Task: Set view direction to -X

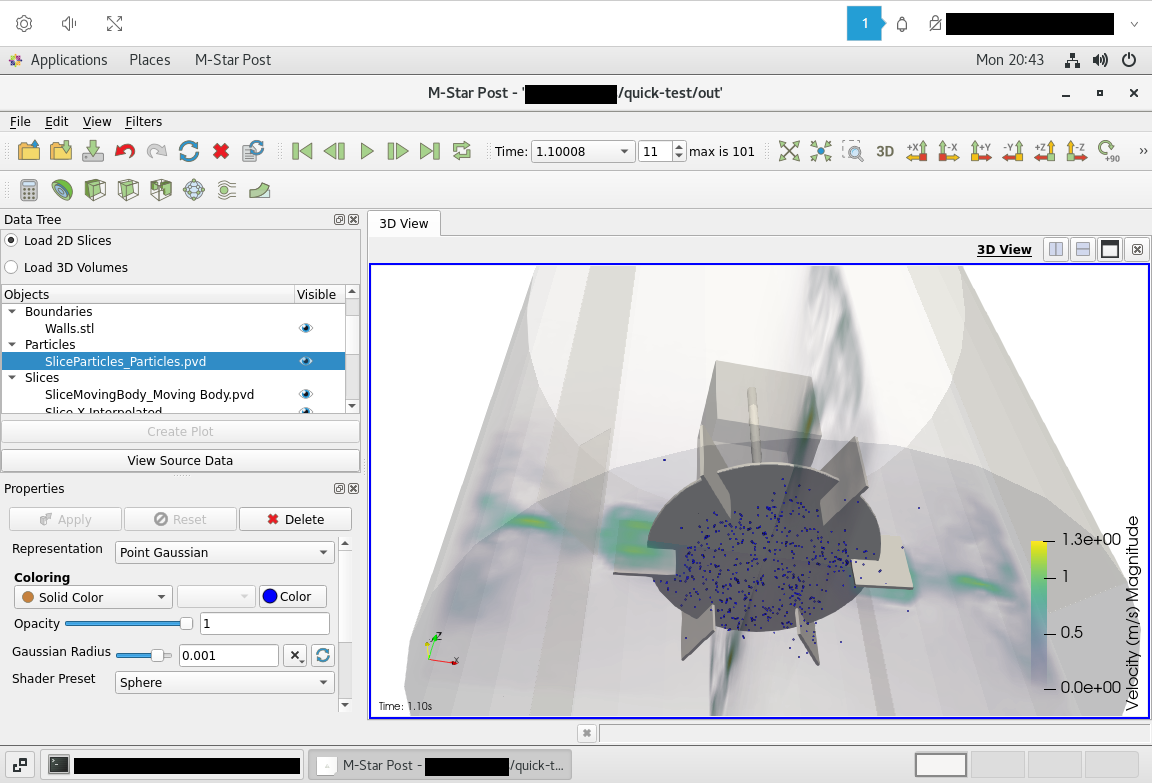Action: point(948,151)
